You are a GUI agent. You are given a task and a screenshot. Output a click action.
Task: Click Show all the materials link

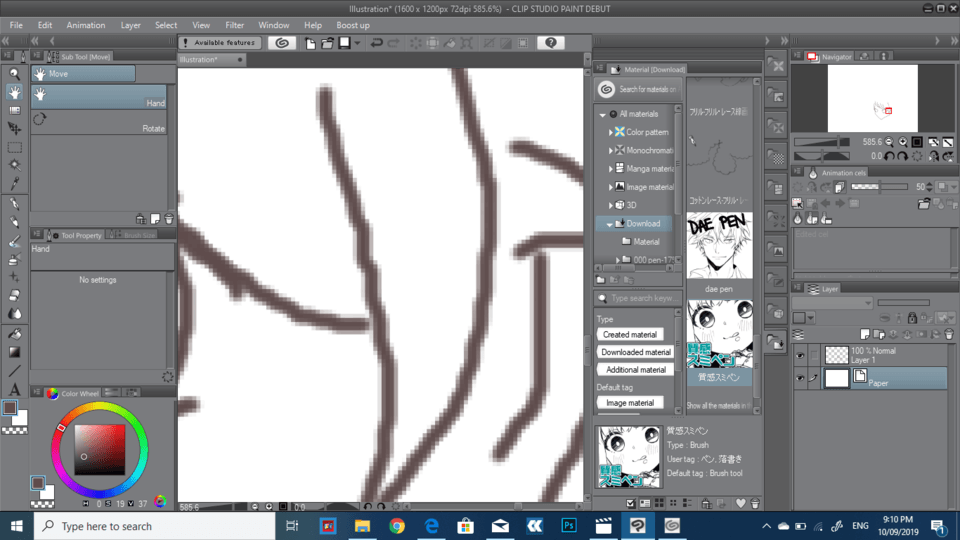[x=718, y=406]
